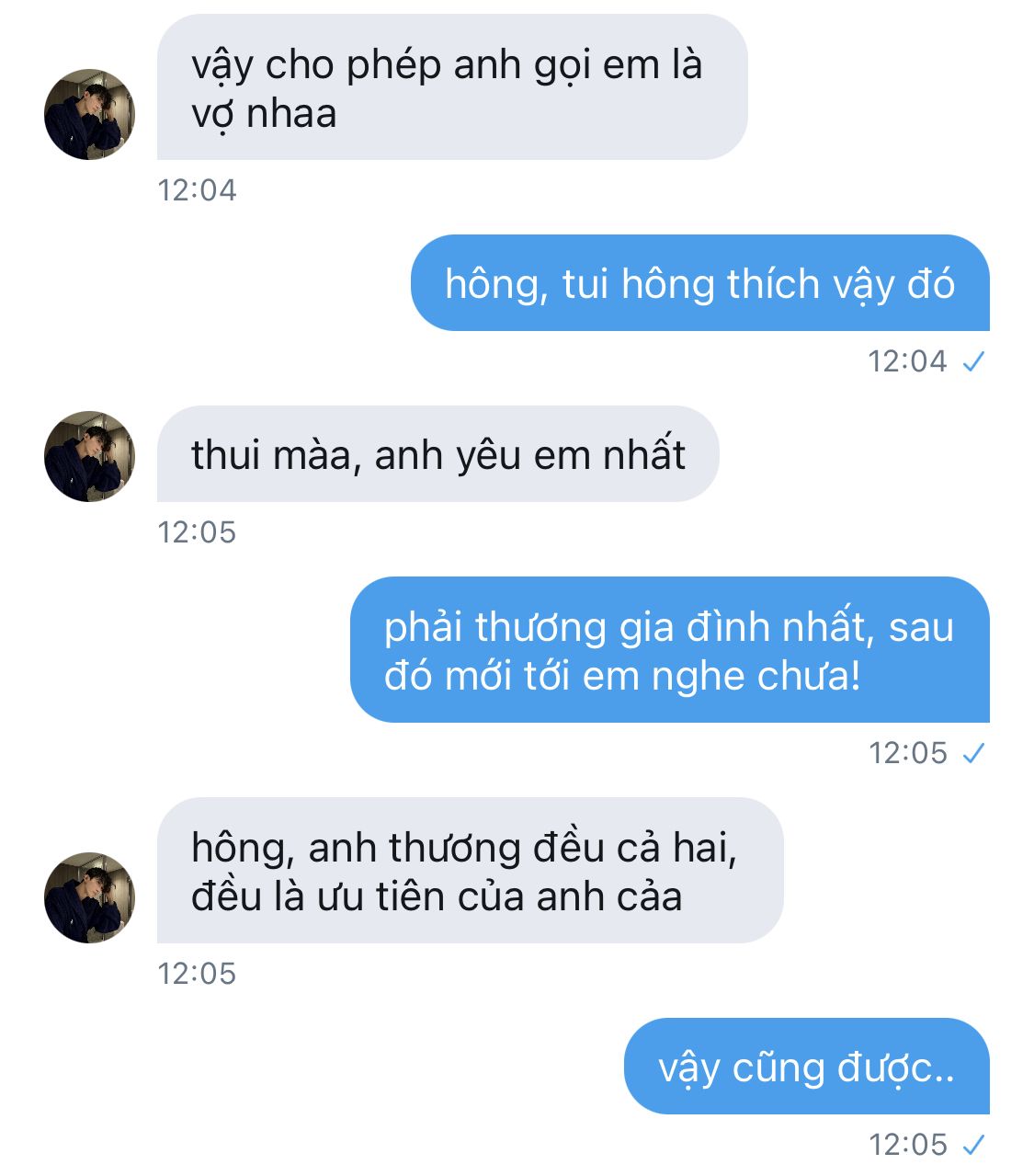Tap the "phải thương gia đình nhất" message bubble
The width and height of the screenshot is (1034, 1176).
click(x=669, y=650)
